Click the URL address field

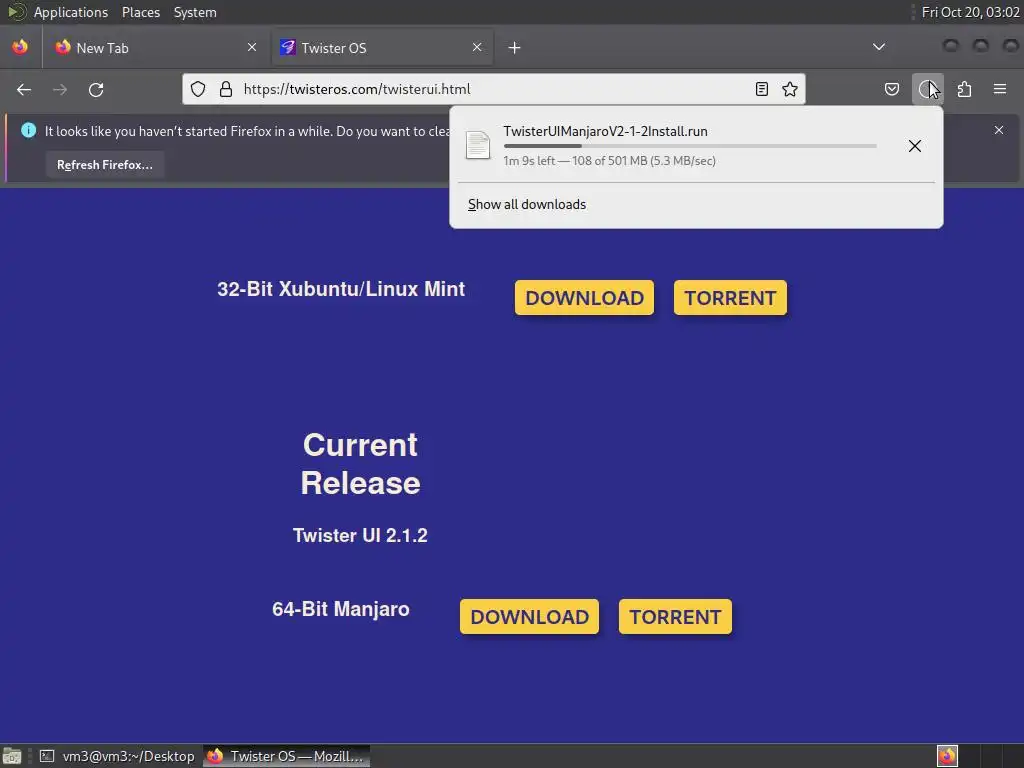(493, 89)
